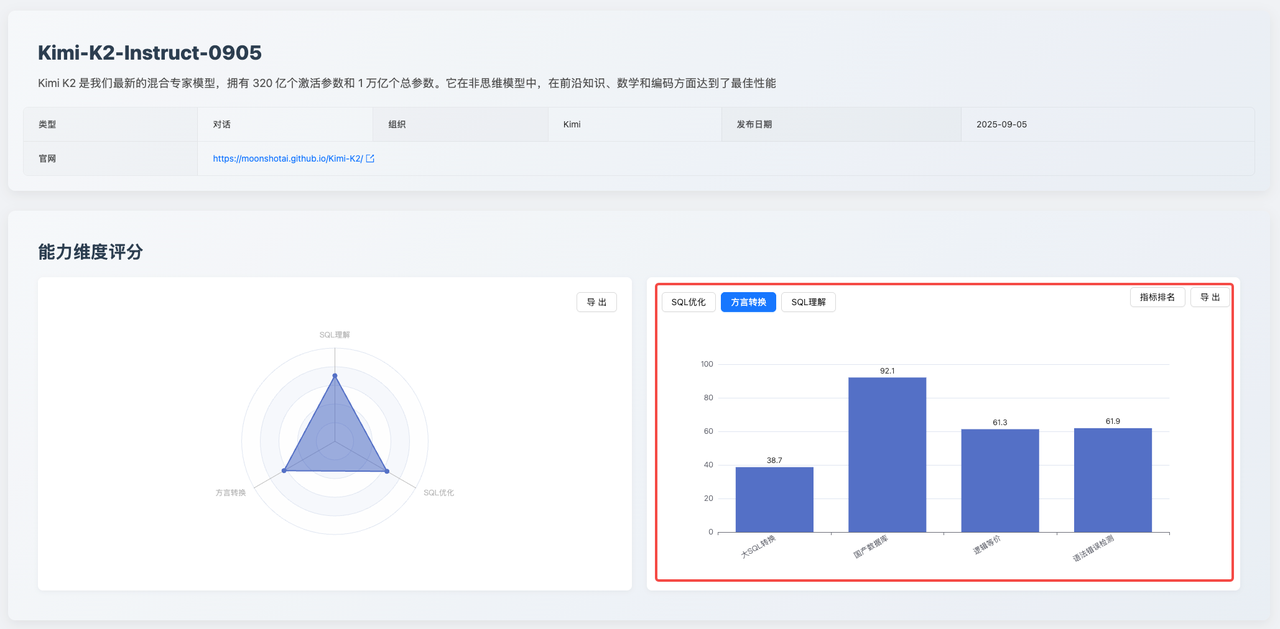Click the 2025-09-05 release date cell
1280x629 pixels.
[x=1001, y=124]
